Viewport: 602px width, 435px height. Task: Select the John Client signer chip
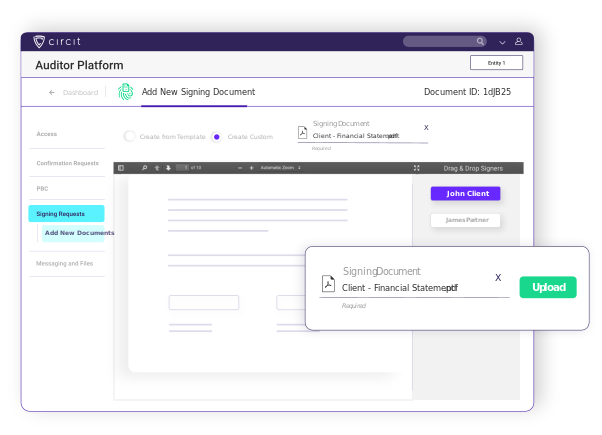click(466, 193)
